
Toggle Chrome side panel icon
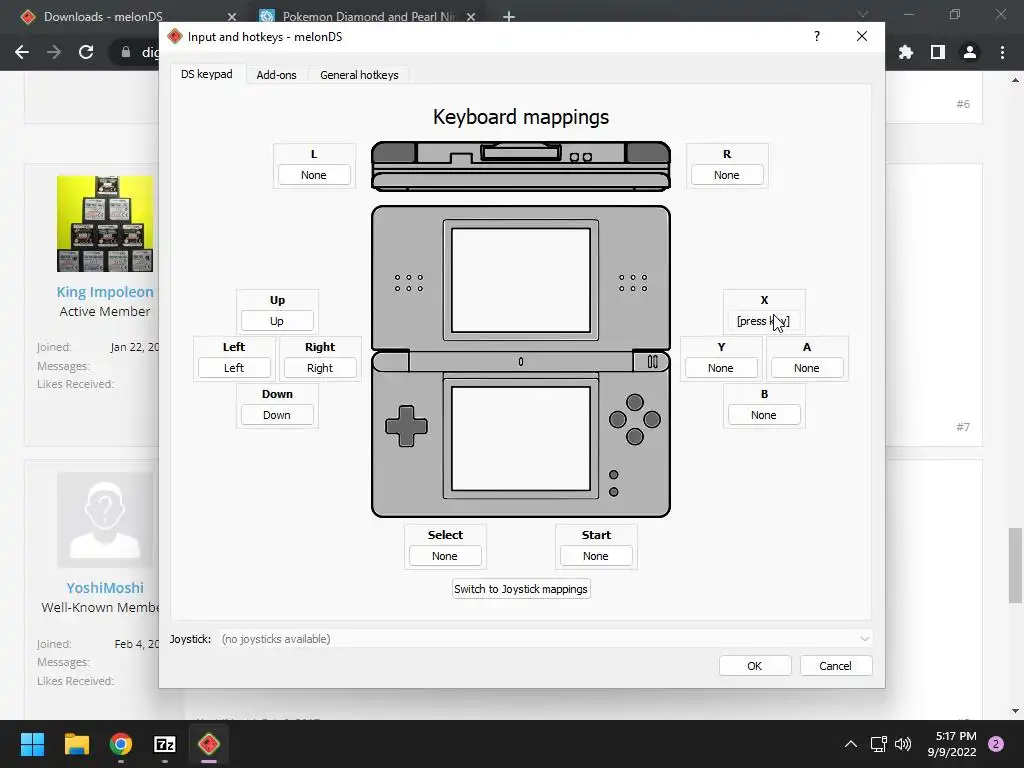tap(938, 52)
